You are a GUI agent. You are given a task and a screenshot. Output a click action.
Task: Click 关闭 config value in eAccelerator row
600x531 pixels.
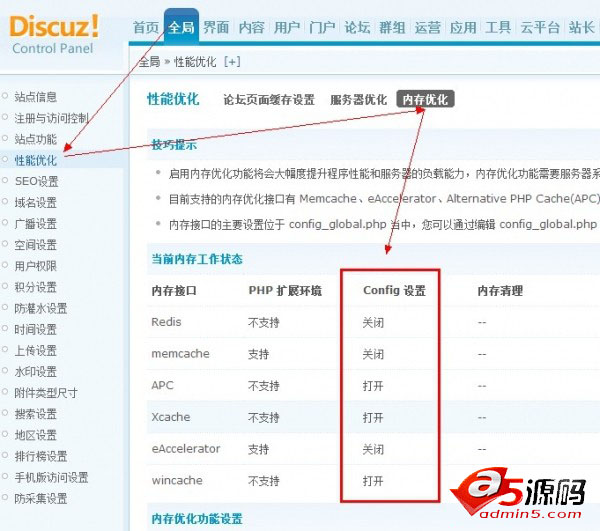373,449
